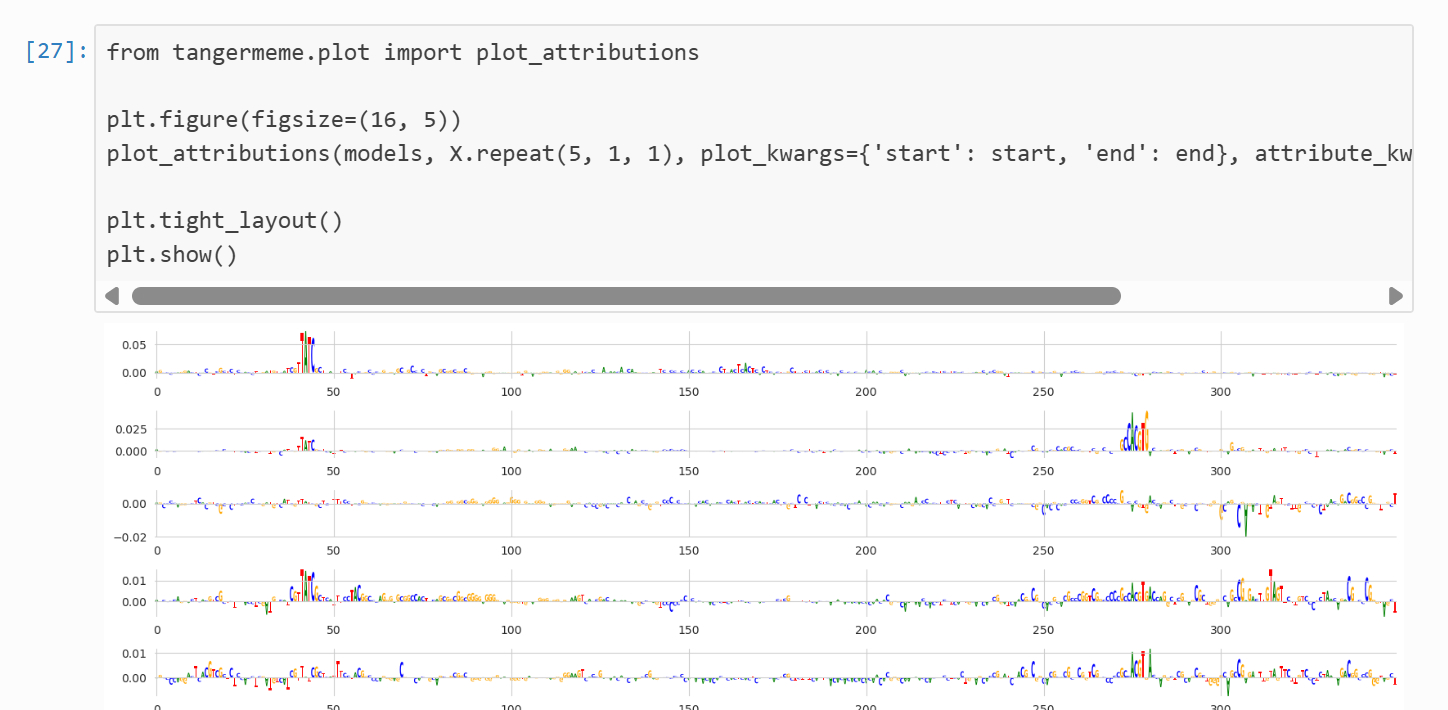The height and width of the screenshot is (710, 1448).
Task: Click the right scroll arrow under the code
Action: click(x=1396, y=296)
